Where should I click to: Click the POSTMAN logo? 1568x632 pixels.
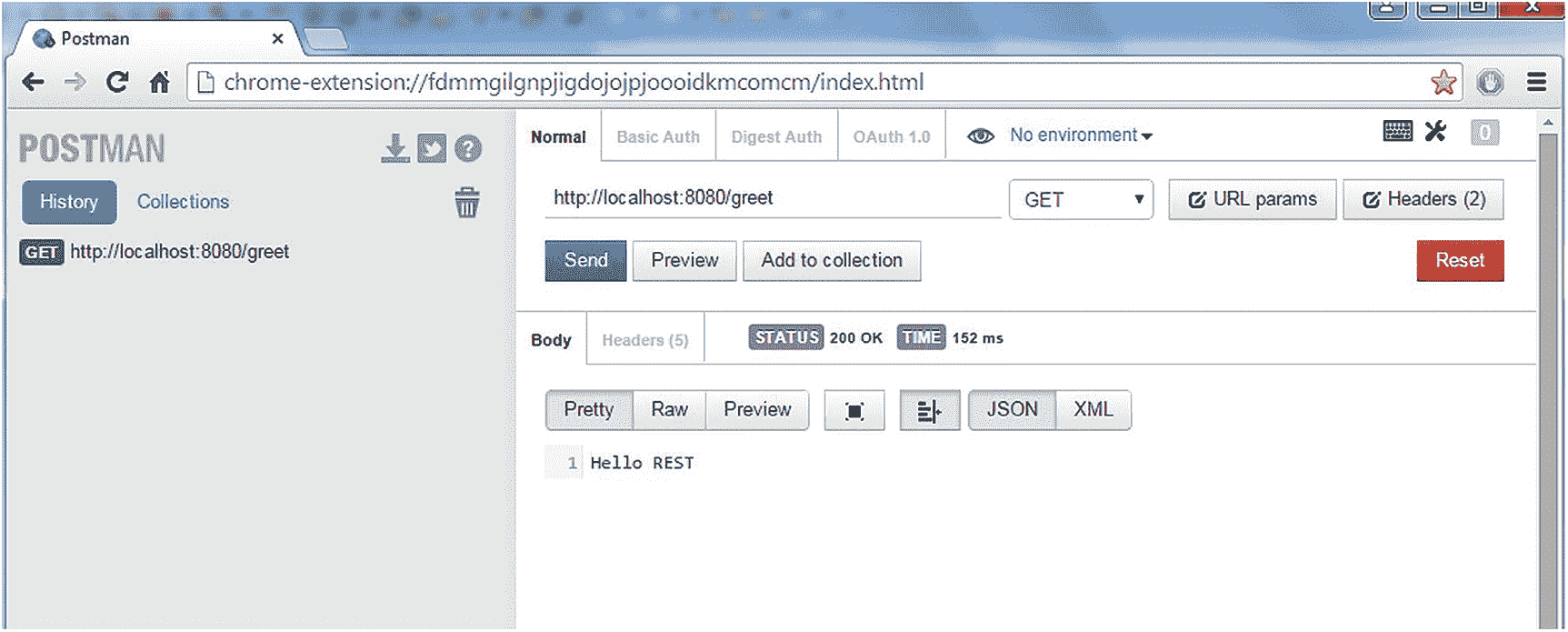(x=92, y=149)
